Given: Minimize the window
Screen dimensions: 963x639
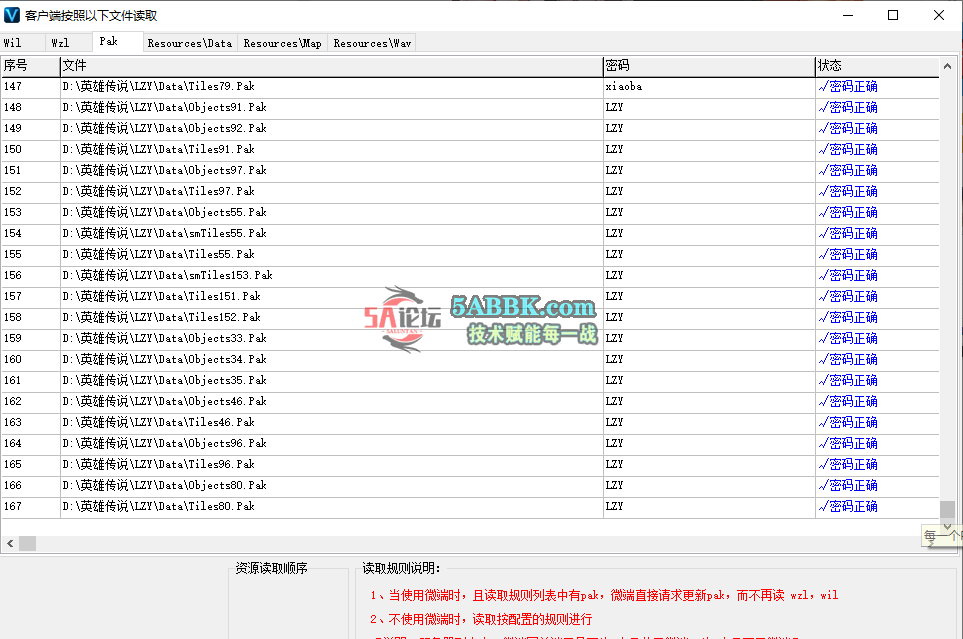Looking at the screenshot, I should pyautogui.click(x=848, y=15).
